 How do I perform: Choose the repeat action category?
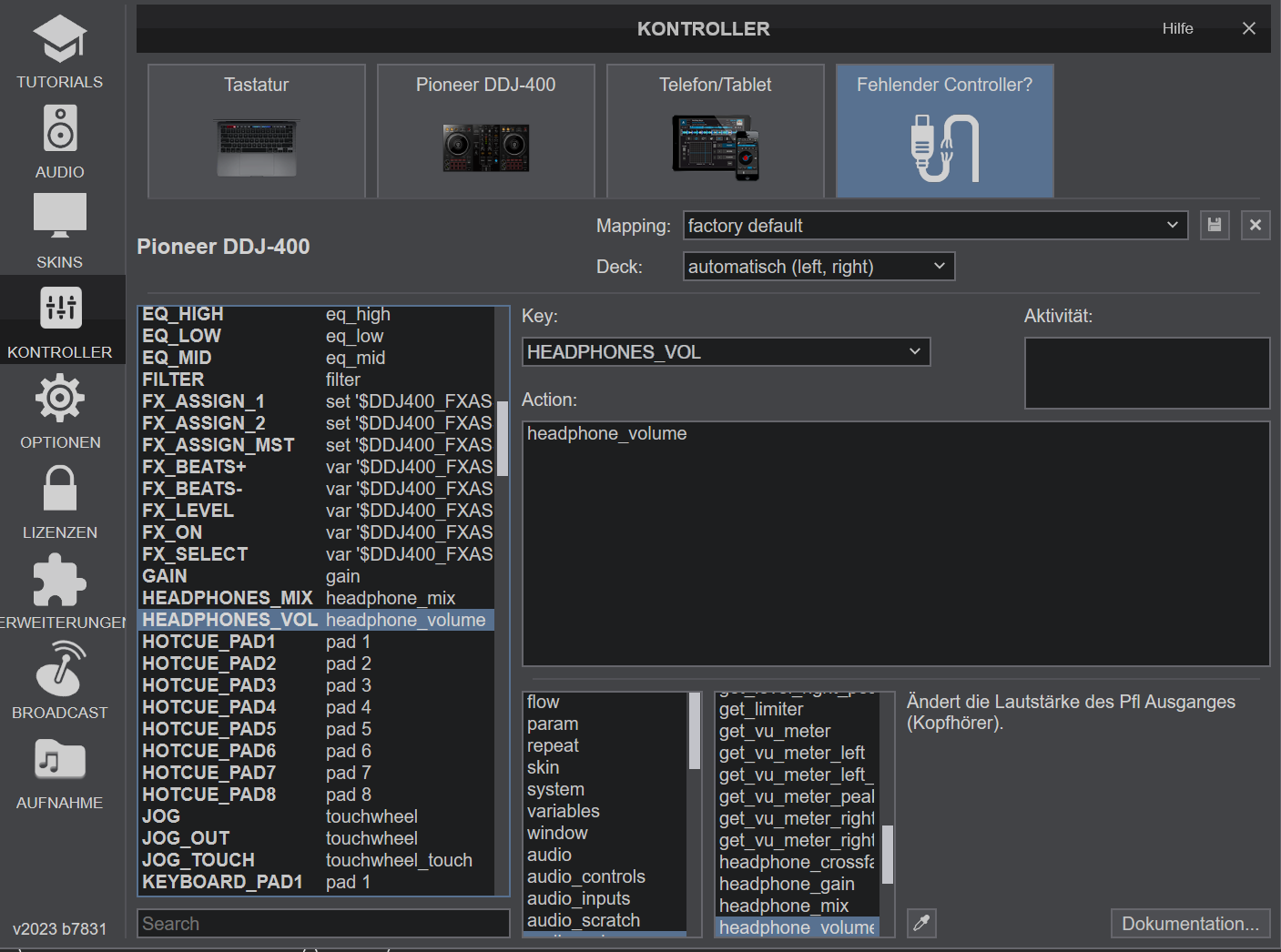pyautogui.click(x=605, y=745)
